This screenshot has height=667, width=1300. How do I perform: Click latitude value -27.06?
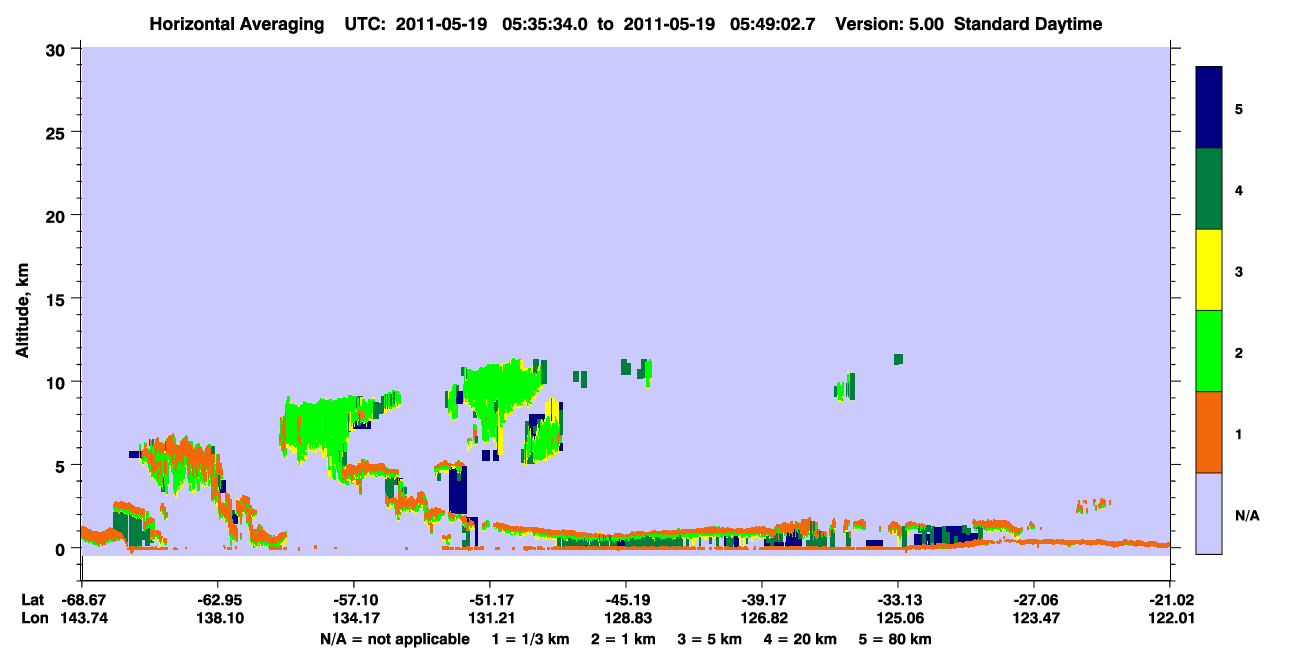[x=1034, y=600]
